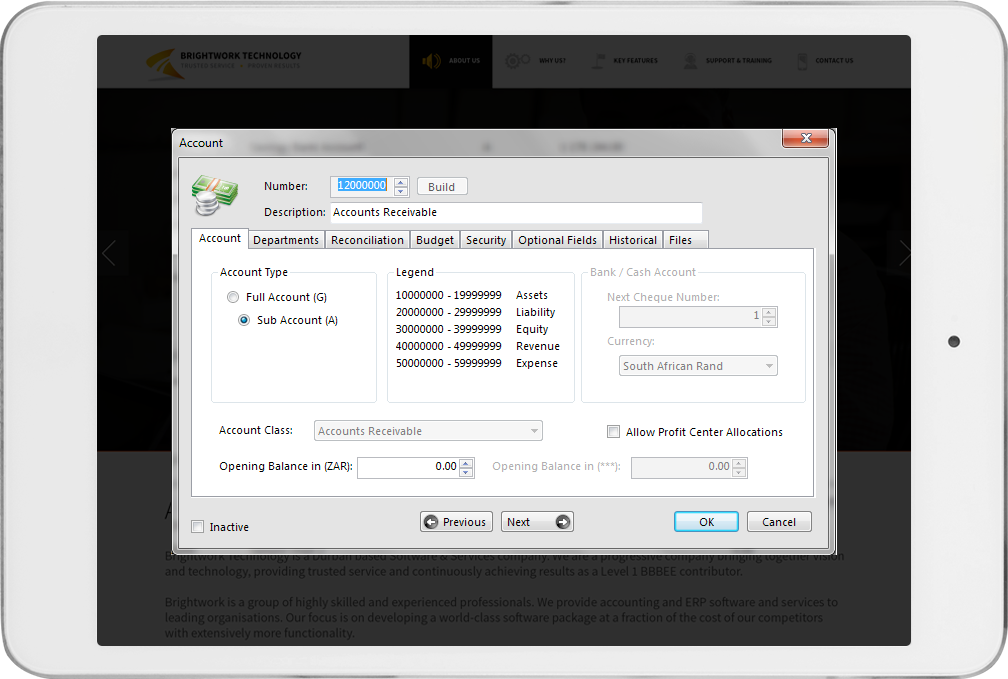Click the Description text field
This screenshot has height=679, width=1008.
515,212
